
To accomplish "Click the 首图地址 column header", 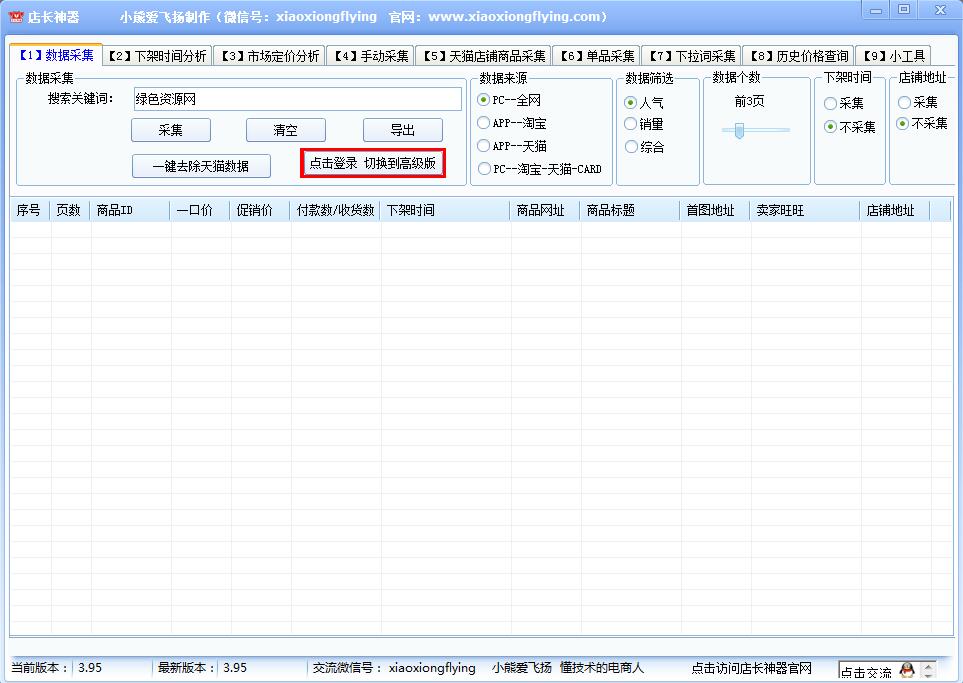I will (715, 211).
